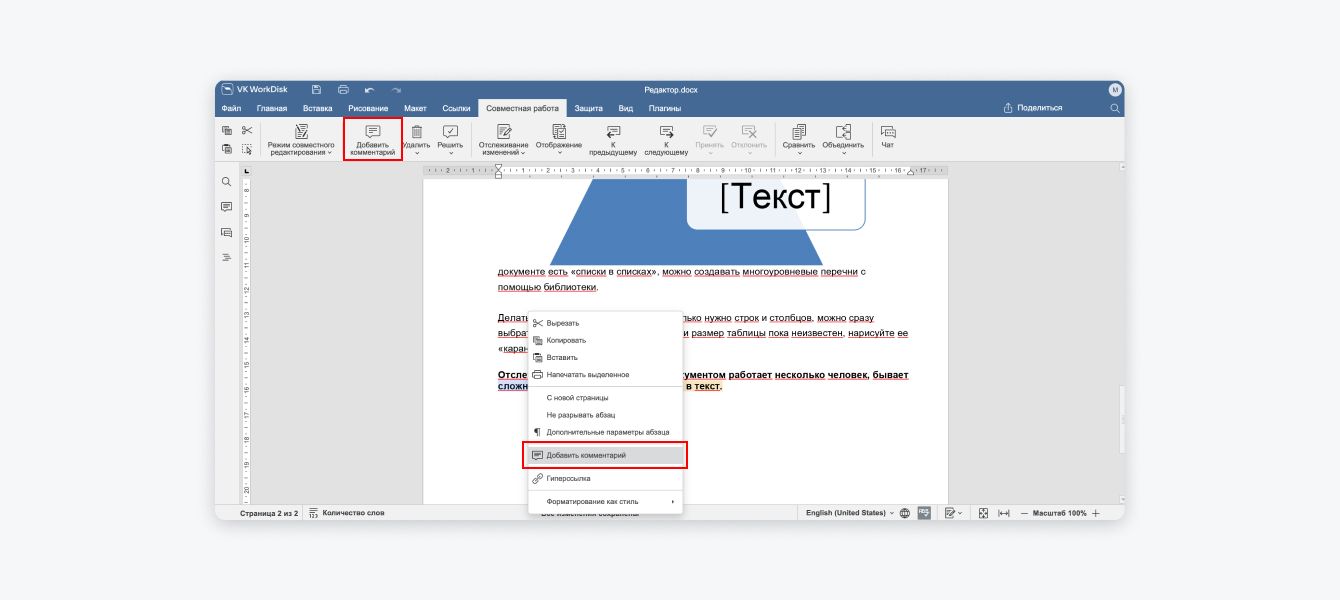1340x600 pixels.
Task: Go to next change (К следующему)
Action: (666, 139)
